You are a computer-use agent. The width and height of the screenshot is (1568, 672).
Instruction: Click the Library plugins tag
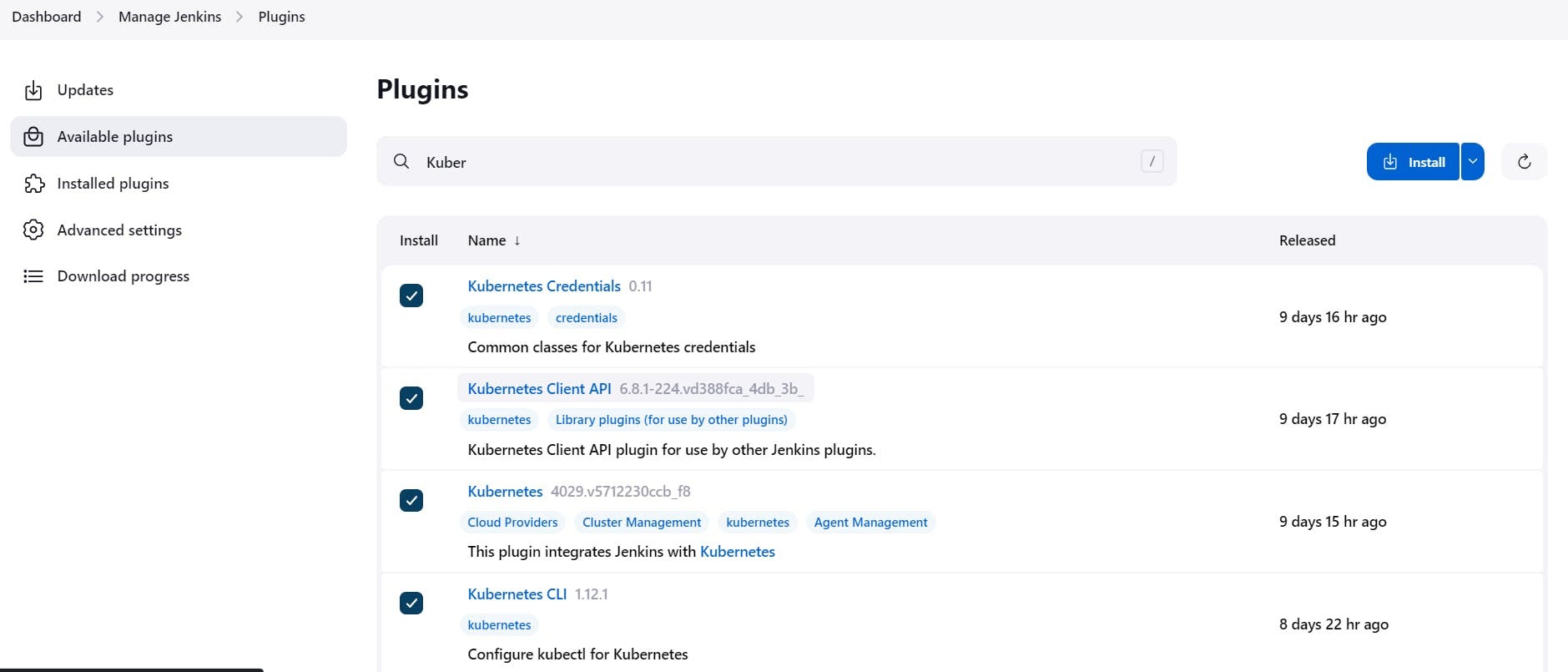point(672,420)
